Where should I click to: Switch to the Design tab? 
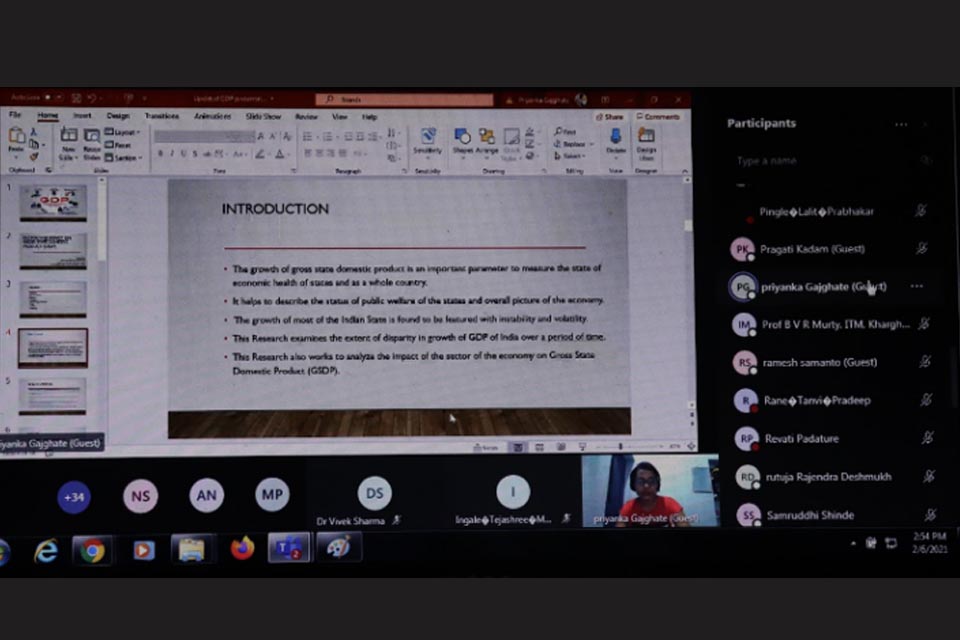click(x=118, y=115)
